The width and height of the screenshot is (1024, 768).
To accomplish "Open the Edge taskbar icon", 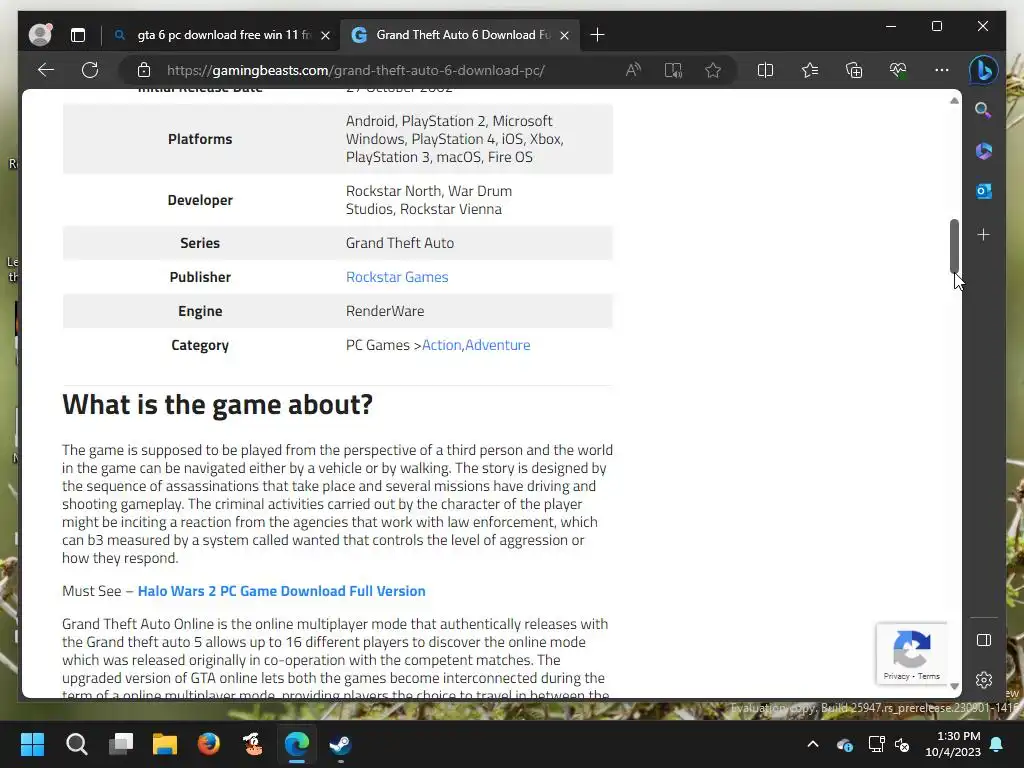I will coord(296,744).
